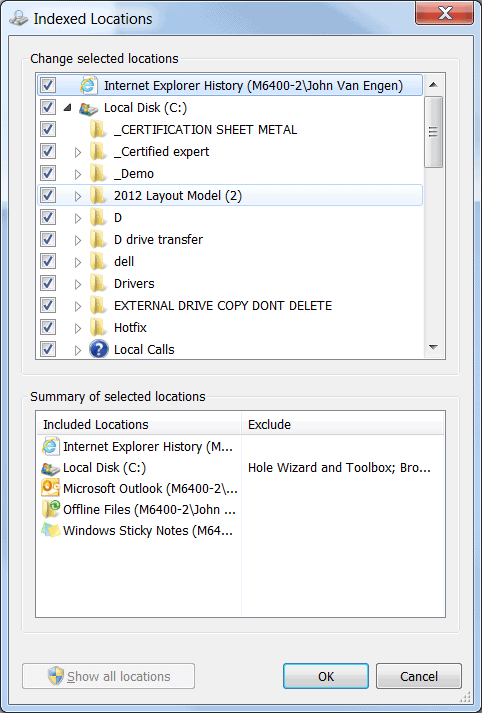Uncheck the Drivers folder checkbox
The image size is (482, 713).
pyautogui.click(x=48, y=283)
